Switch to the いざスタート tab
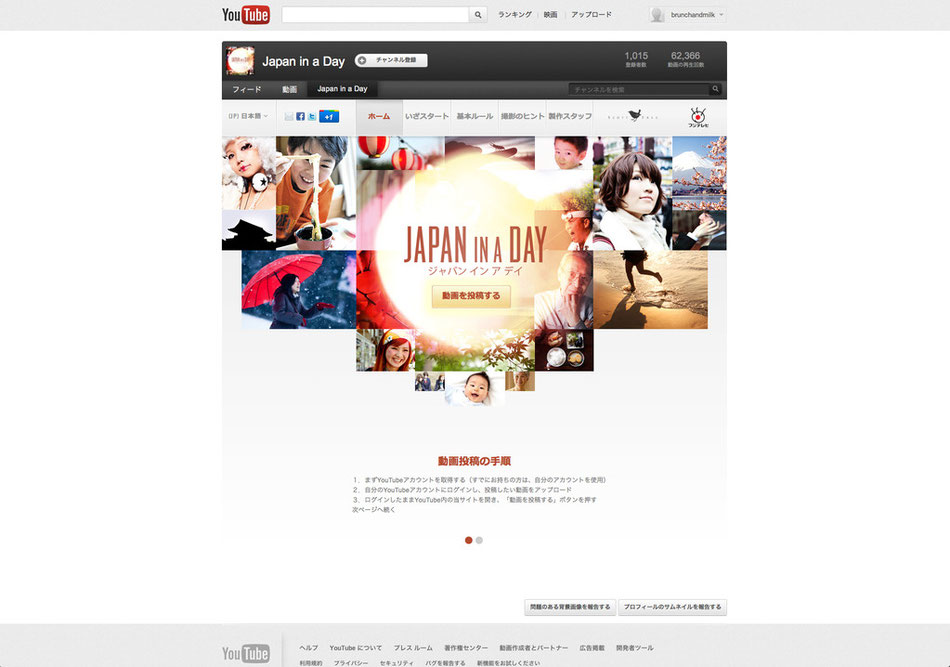This screenshot has height=667, width=950. (x=427, y=116)
